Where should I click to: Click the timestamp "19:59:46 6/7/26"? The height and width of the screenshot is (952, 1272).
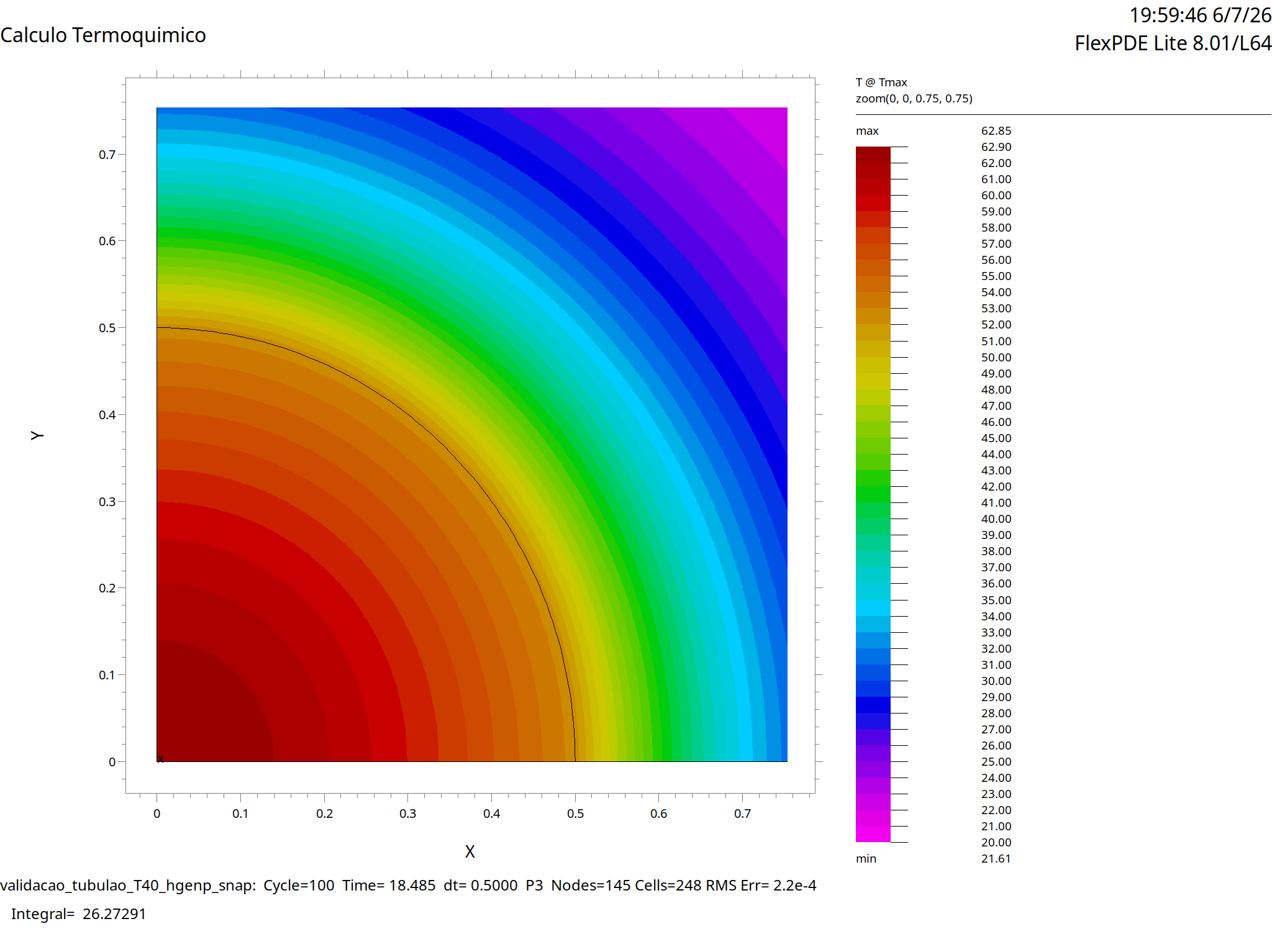1200,15
